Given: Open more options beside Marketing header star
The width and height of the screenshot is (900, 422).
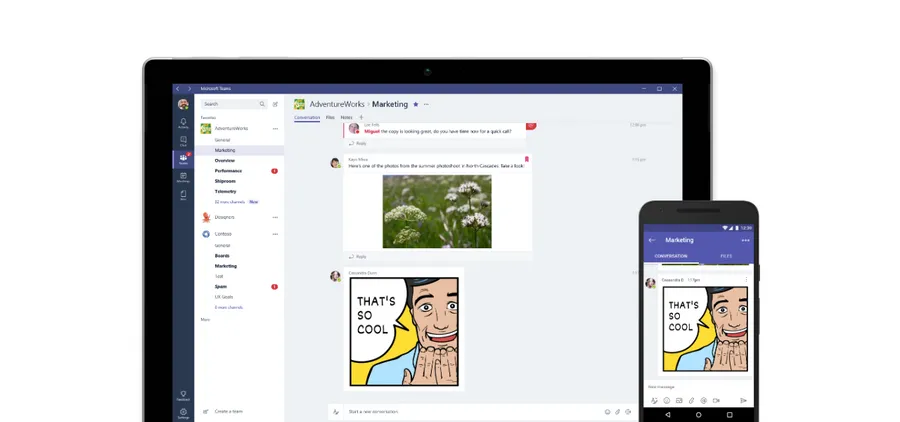Looking at the screenshot, I should (x=426, y=104).
